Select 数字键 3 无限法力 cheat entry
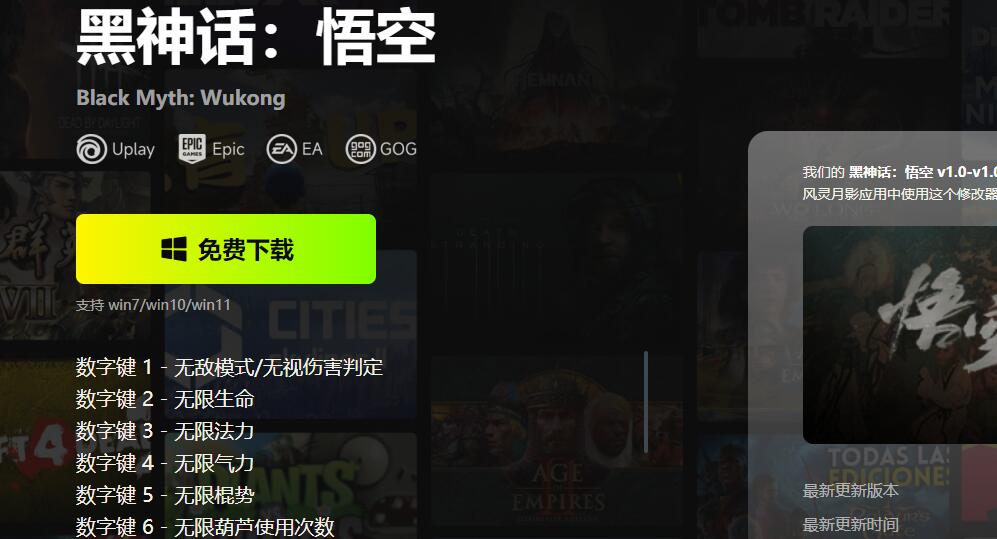997x539 pixels. tap(165, 431)
